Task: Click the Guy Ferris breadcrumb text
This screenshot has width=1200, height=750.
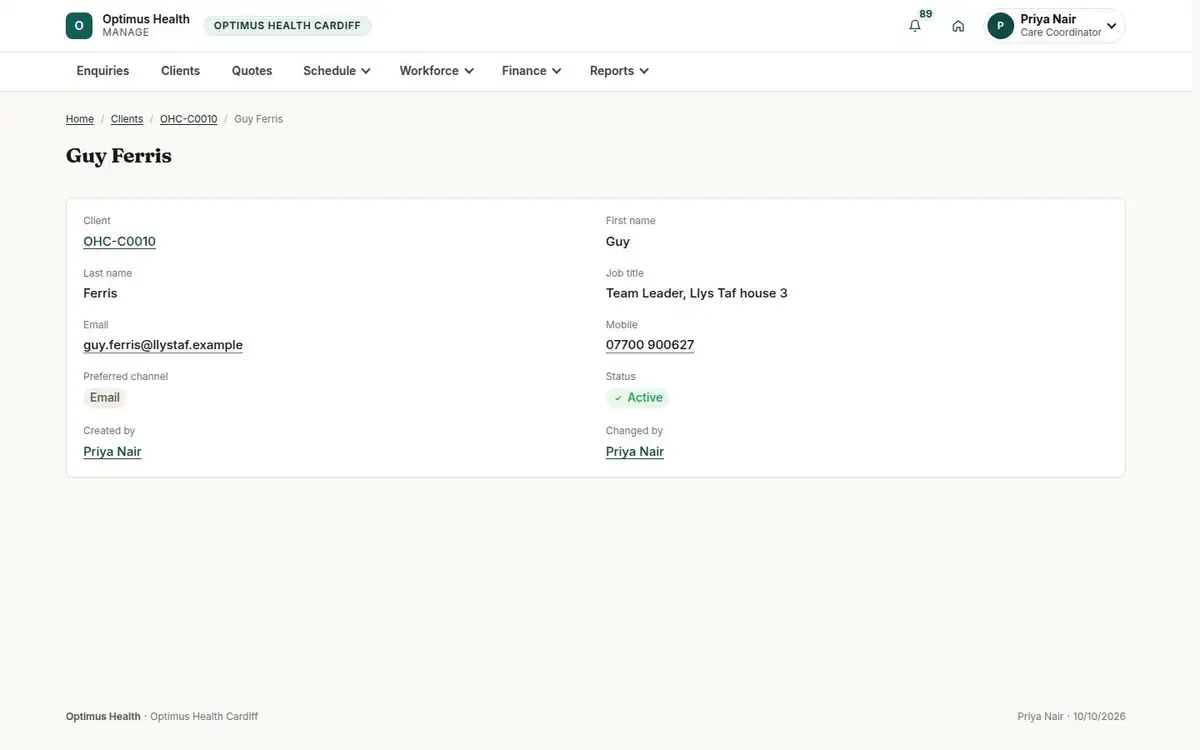Action: point(259,119)
